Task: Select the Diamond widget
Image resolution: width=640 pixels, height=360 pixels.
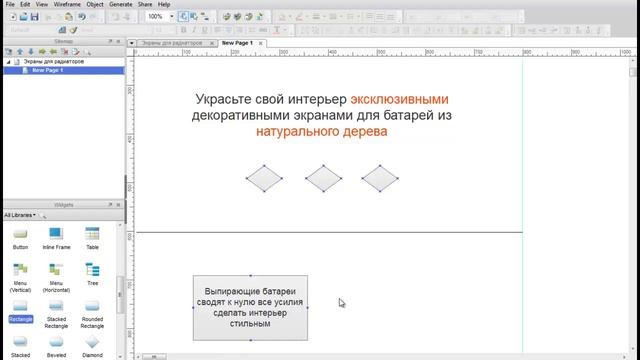Action: (92, 347)
